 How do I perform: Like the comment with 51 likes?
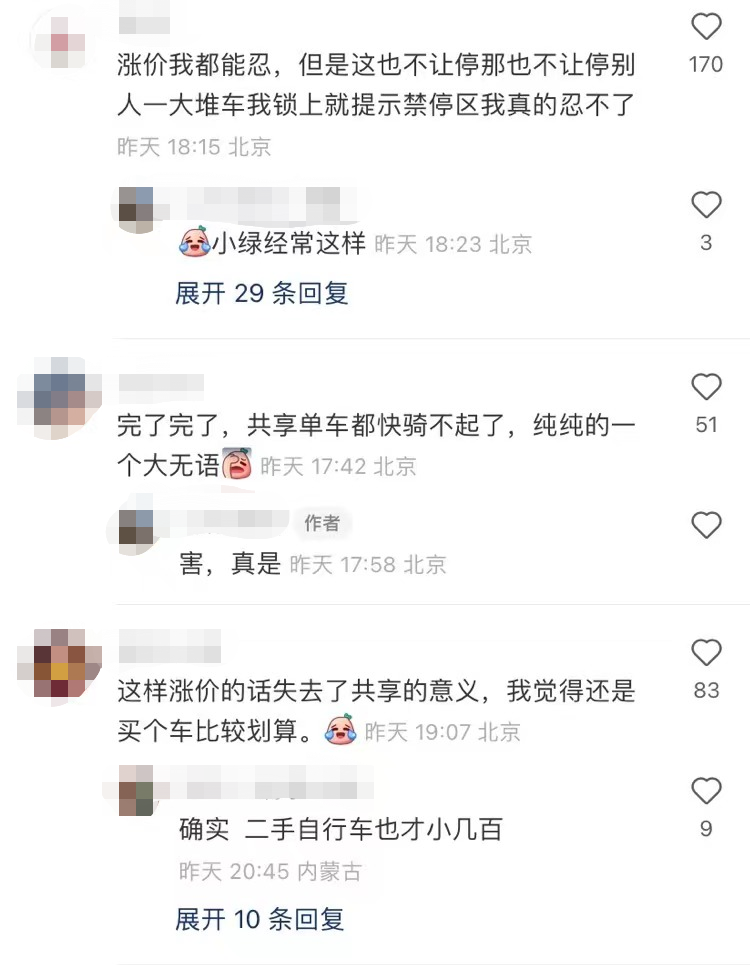pos(706,386)
